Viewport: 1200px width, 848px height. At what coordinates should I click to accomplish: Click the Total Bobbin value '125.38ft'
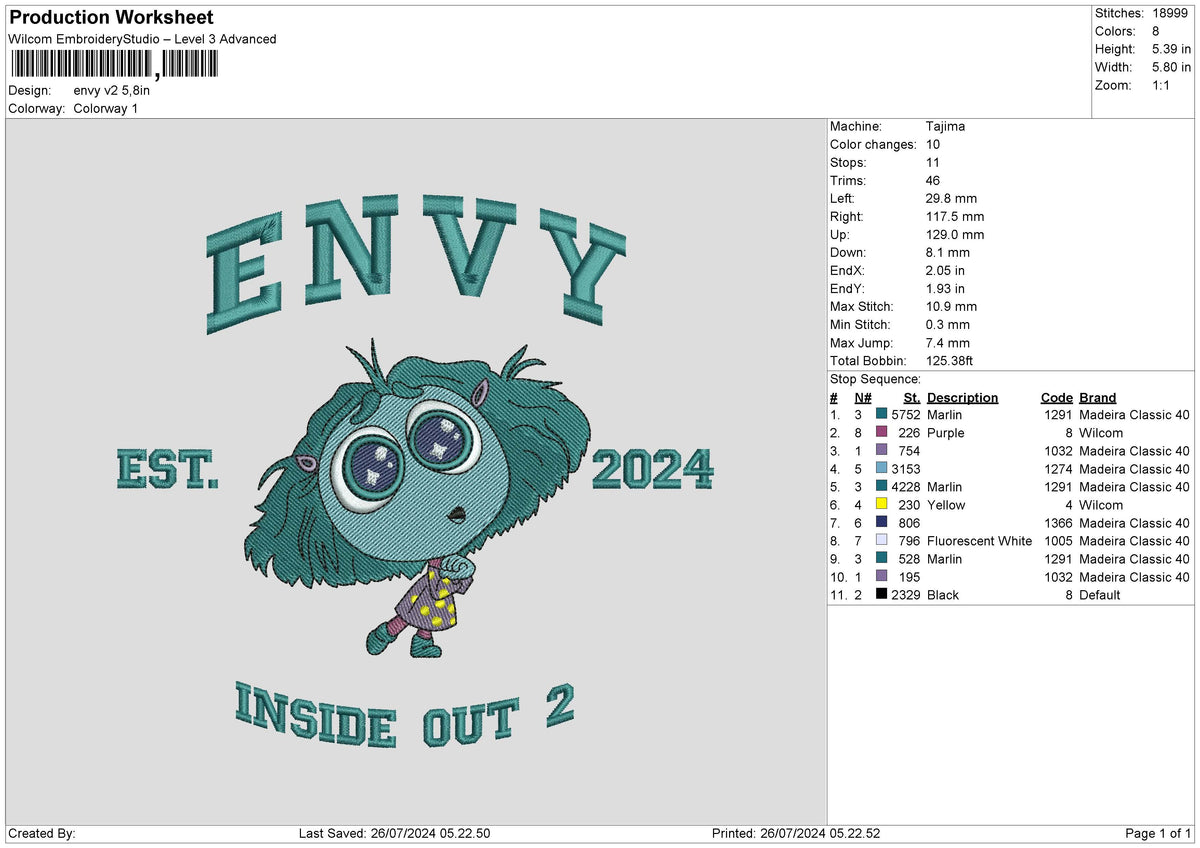click(951, 361)
